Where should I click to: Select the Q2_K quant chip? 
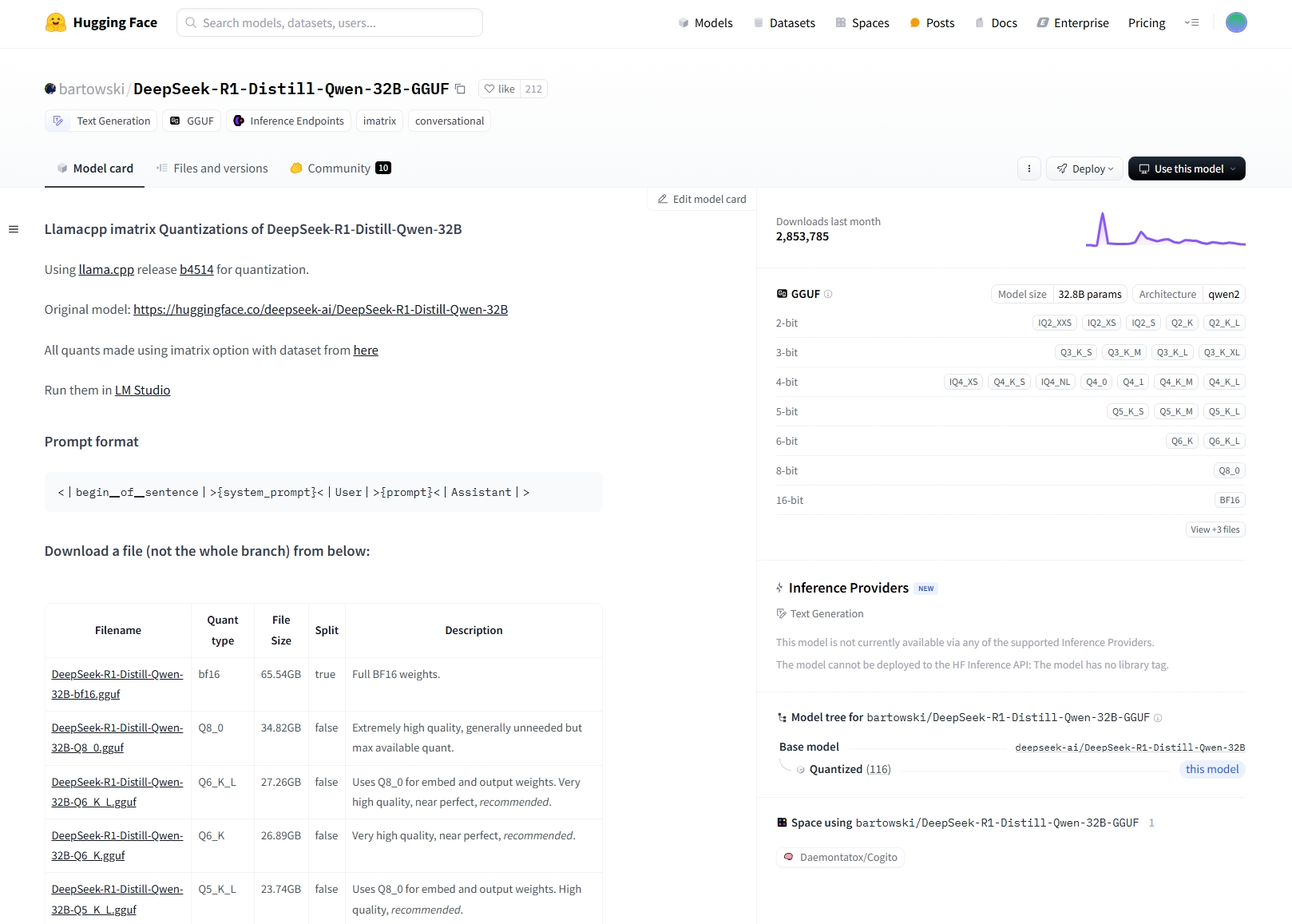pos(1182,323)
